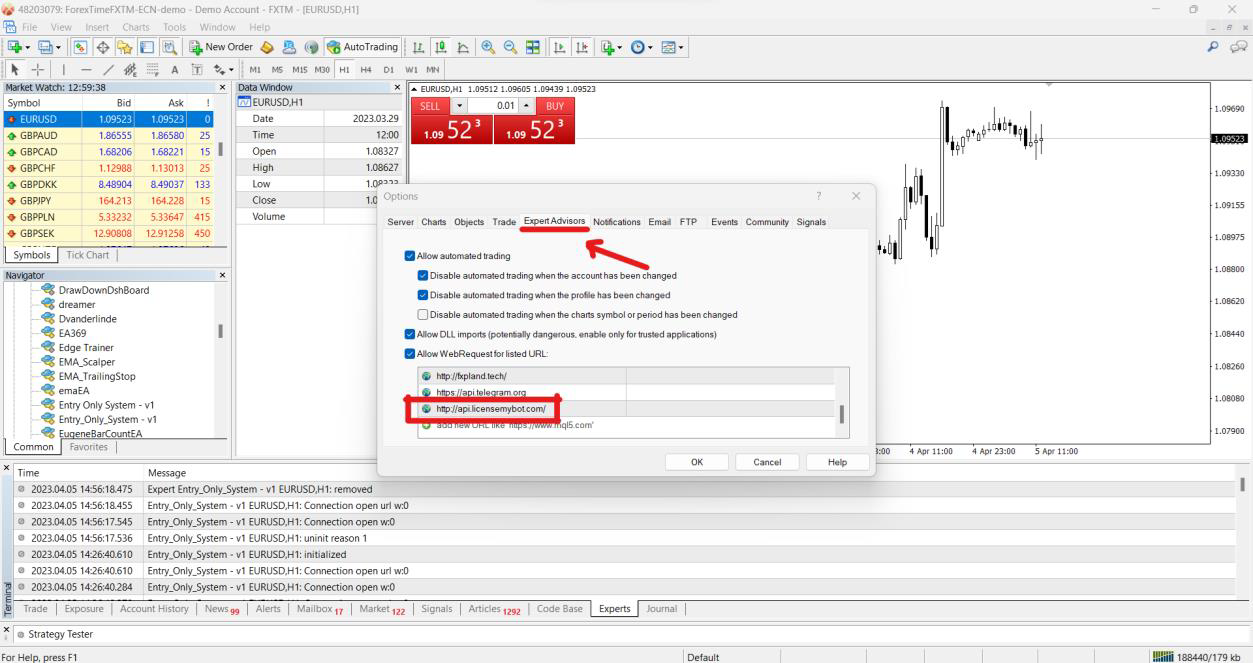
Task: Enable disable trading when chart symbol changed
Action: coord(423,315)
